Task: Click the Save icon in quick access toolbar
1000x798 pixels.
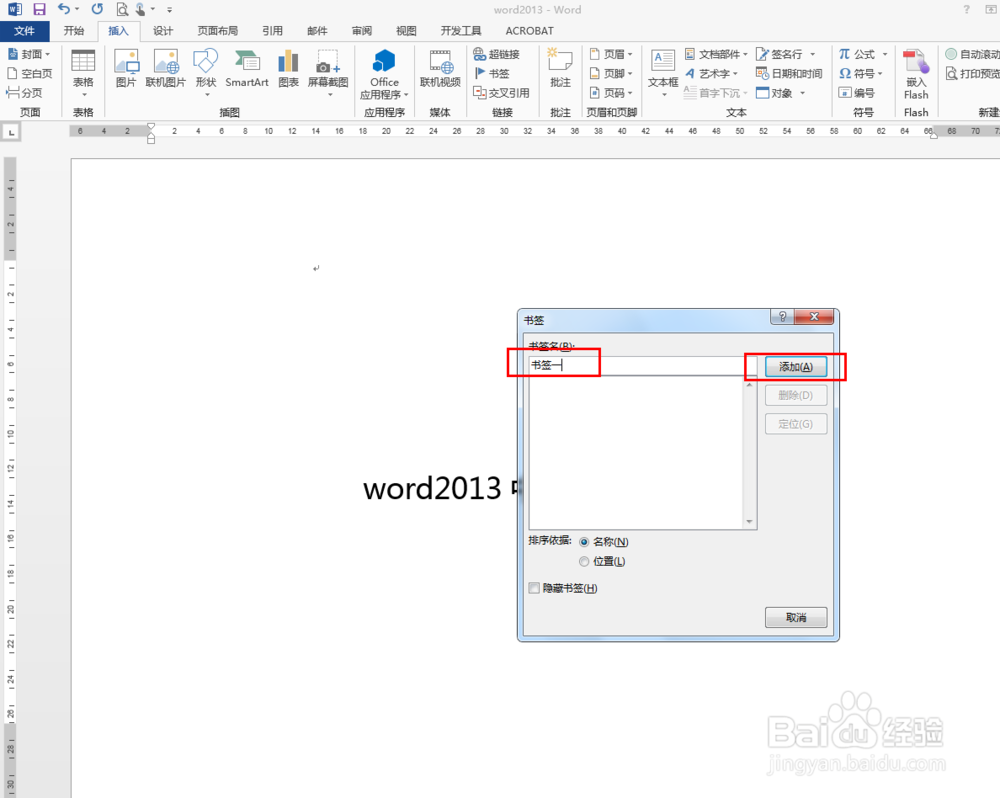Action: 39,9
